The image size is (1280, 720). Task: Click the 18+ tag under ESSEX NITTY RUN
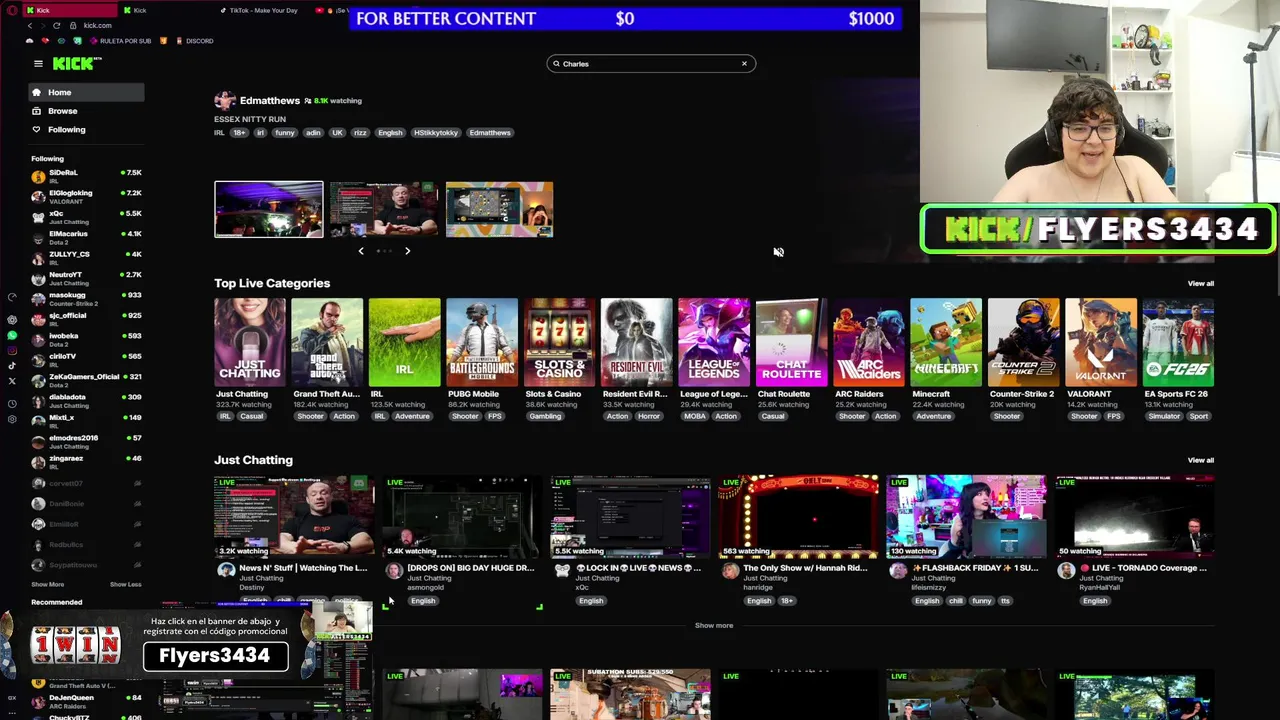point(239,132)
